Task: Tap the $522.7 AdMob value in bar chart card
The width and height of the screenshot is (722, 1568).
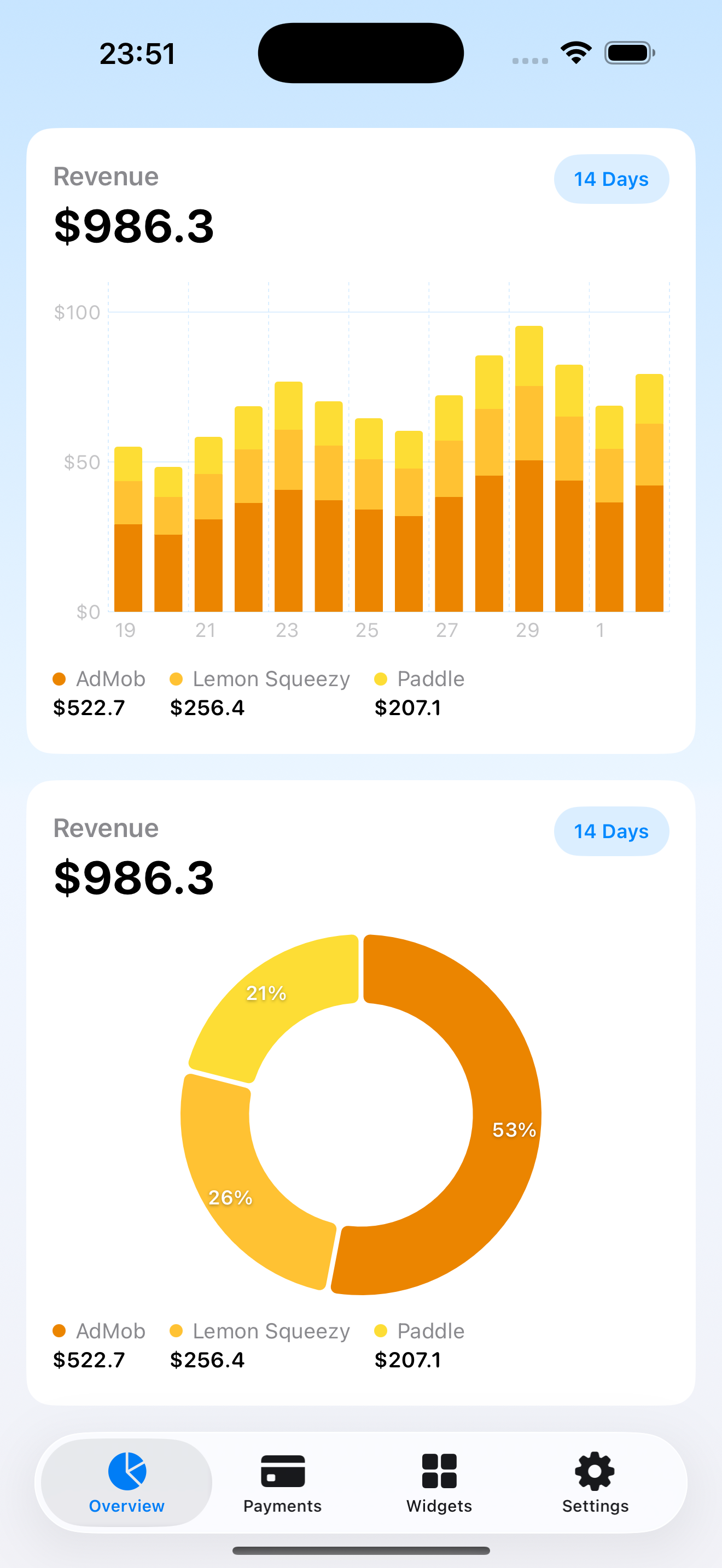Action: coord(89,707)
